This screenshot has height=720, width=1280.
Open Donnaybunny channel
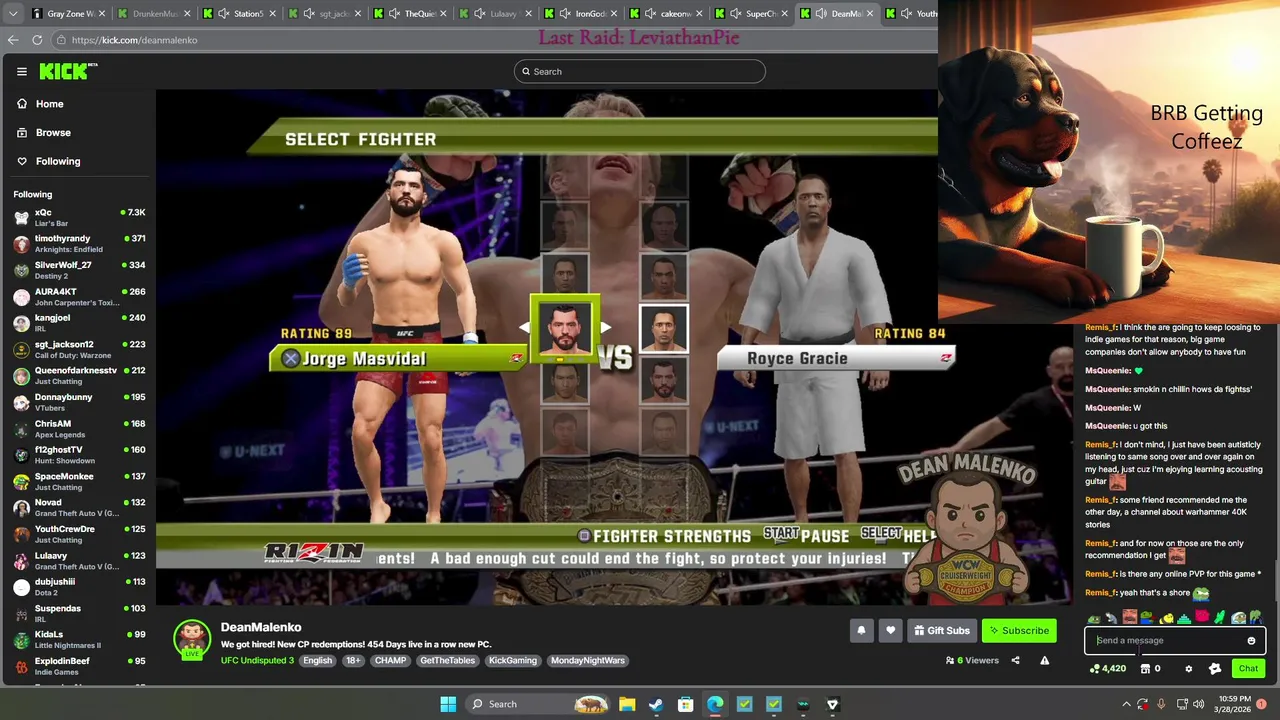point(78,402)
